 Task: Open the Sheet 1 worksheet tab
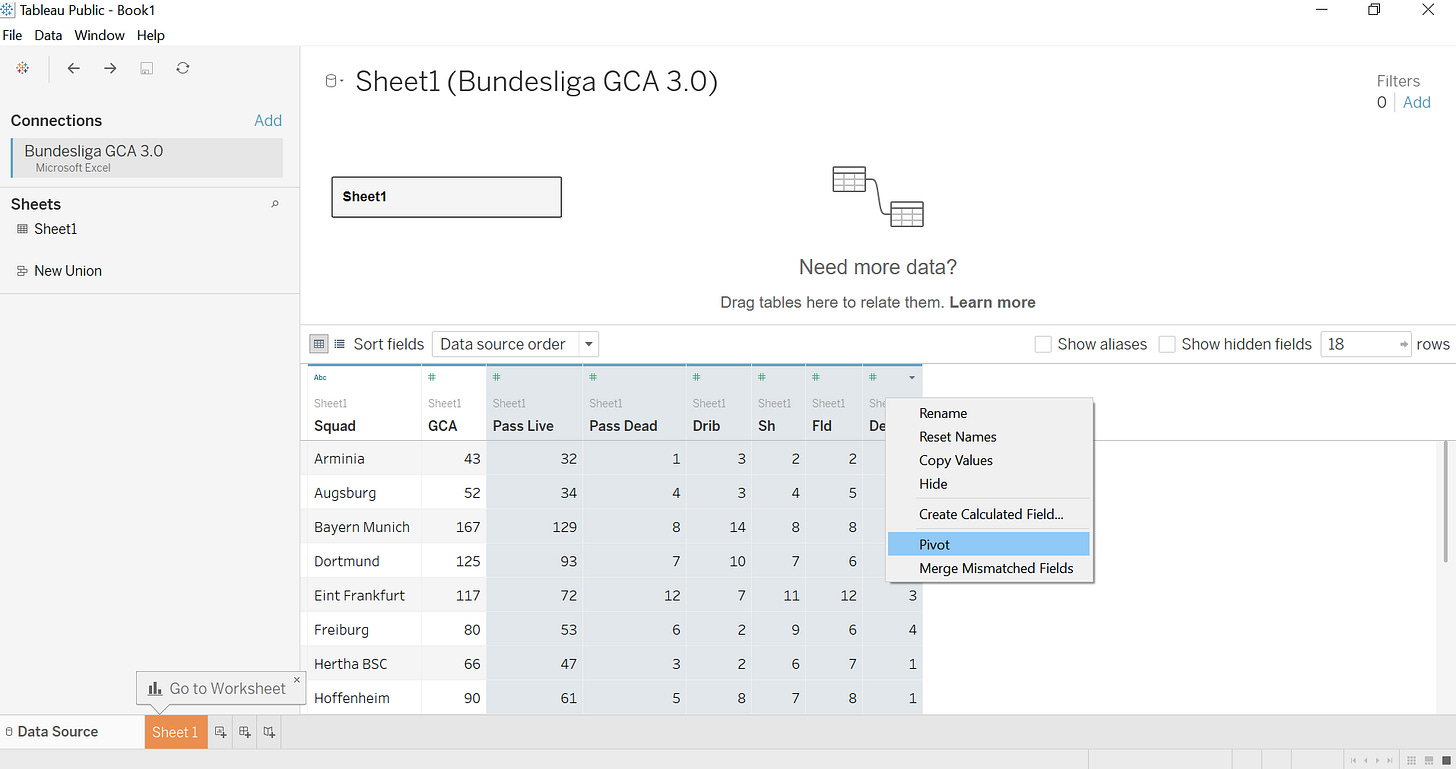click(x=176, y=732)
